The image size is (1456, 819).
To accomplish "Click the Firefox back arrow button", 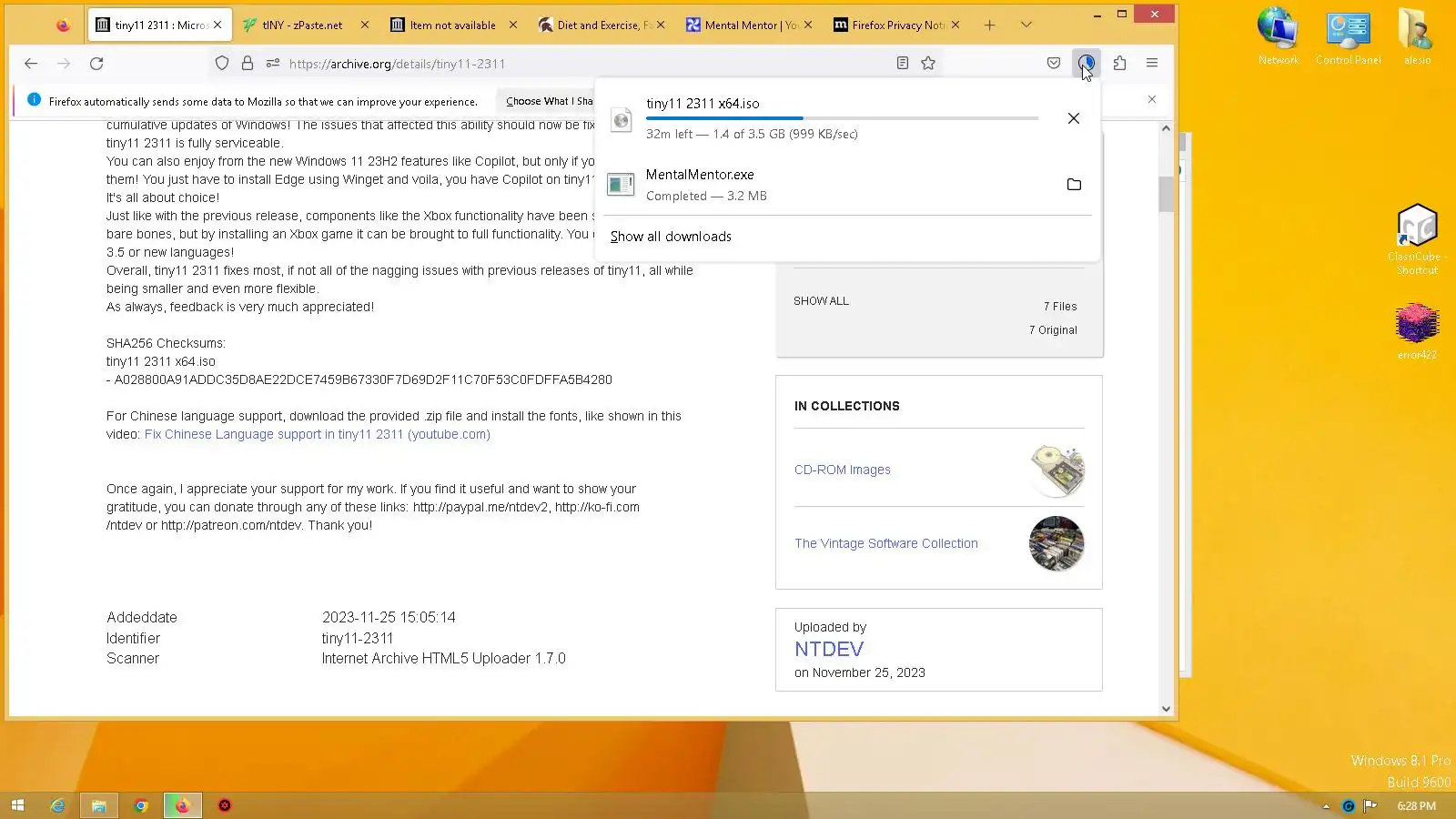I will (31, 64).
